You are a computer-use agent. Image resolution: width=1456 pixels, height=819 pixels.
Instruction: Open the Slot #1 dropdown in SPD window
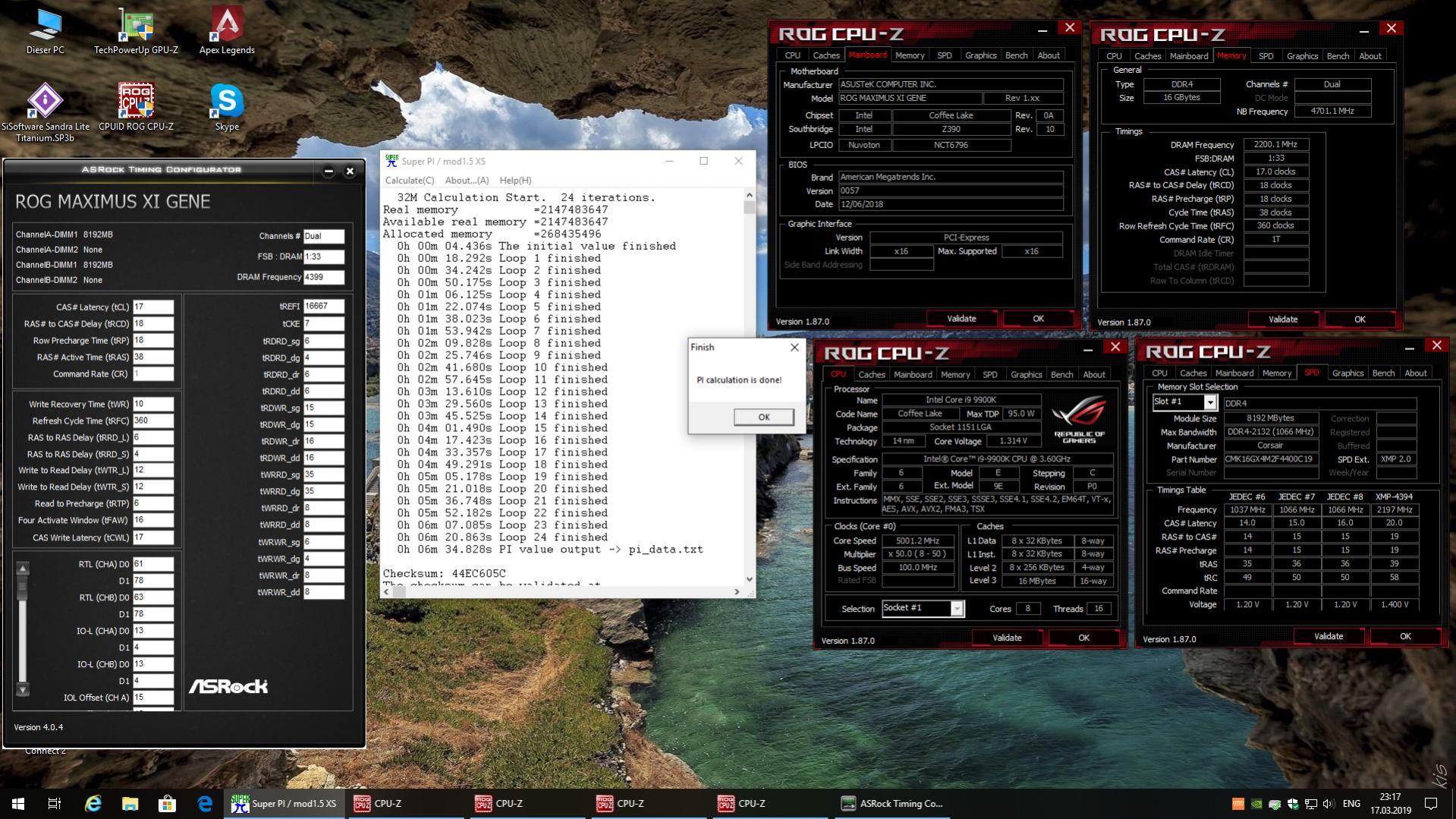pyautogui.click(x=1210, y=402)
